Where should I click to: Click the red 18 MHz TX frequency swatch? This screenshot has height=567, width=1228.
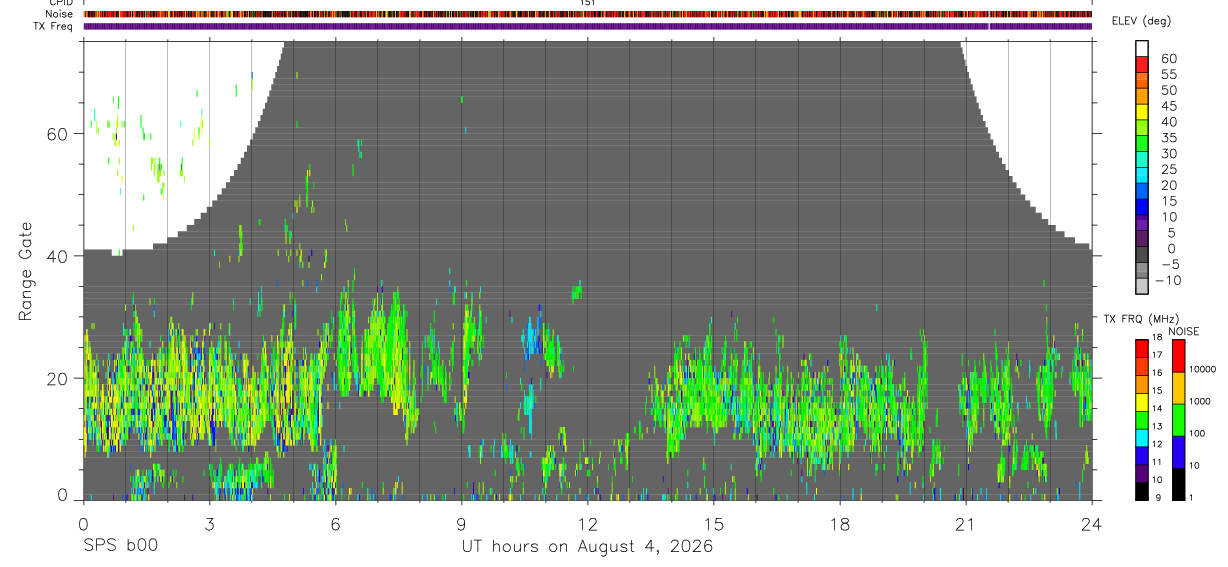click(x=1142, y=348)
